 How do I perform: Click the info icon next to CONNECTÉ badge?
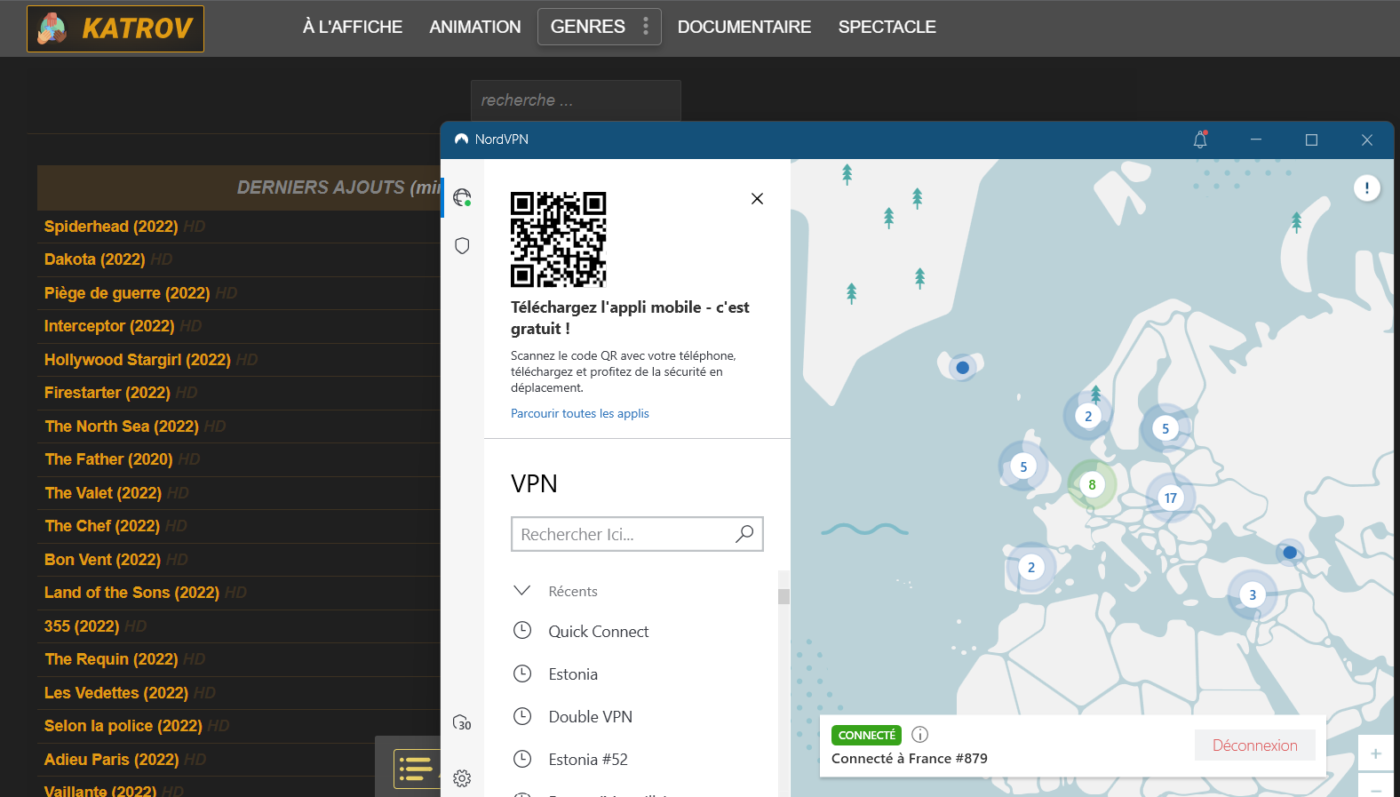[920, 735]
